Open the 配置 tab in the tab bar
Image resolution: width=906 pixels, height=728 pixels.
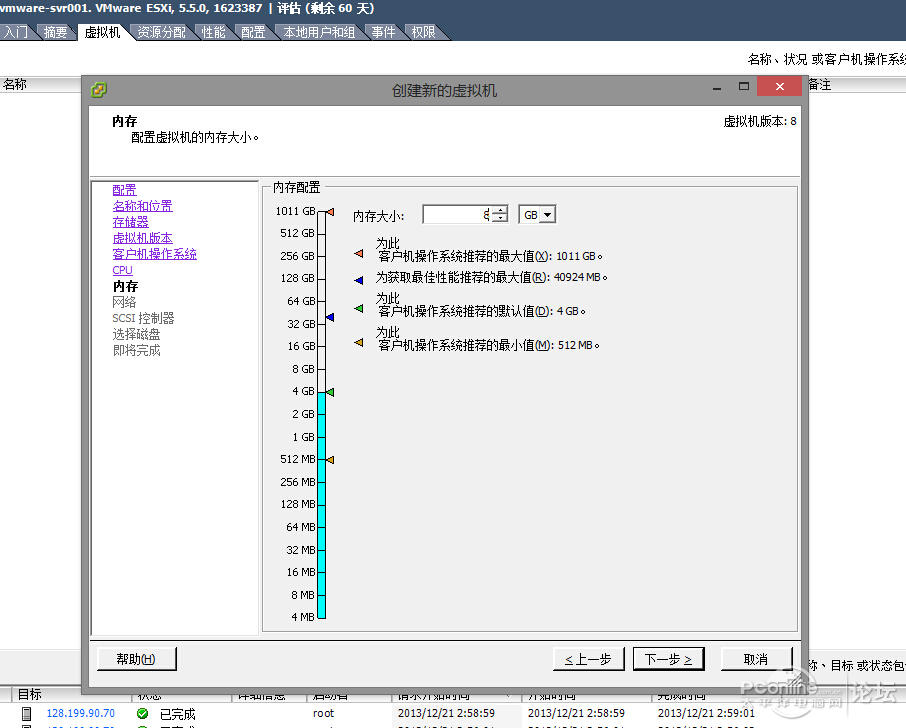(x=253, y=32)
